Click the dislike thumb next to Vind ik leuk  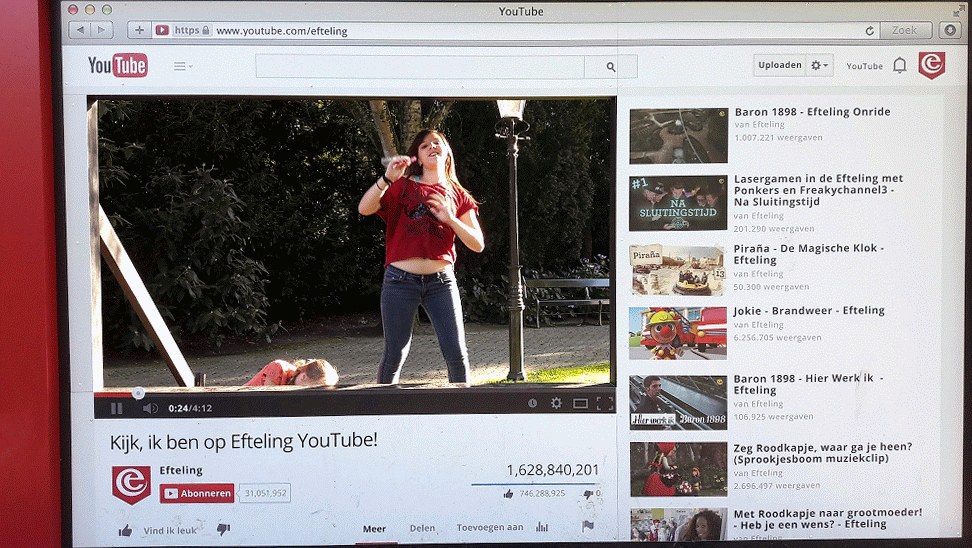(x=223, y=529)
